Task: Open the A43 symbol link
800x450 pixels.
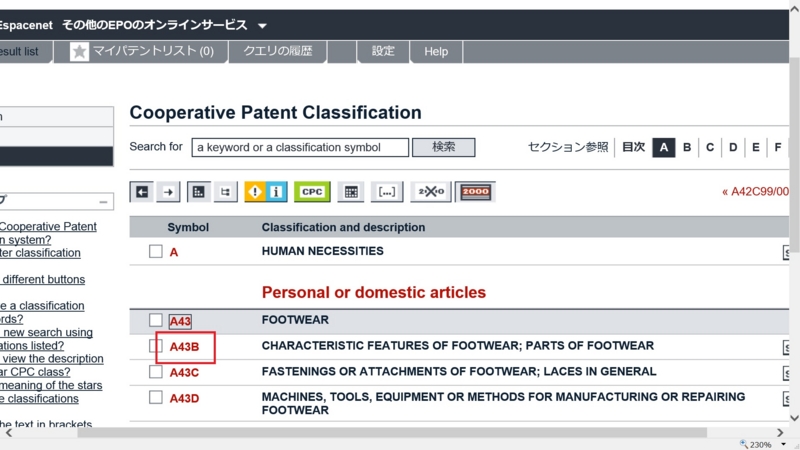Action: pyautogui.click(x=180, y=321)
